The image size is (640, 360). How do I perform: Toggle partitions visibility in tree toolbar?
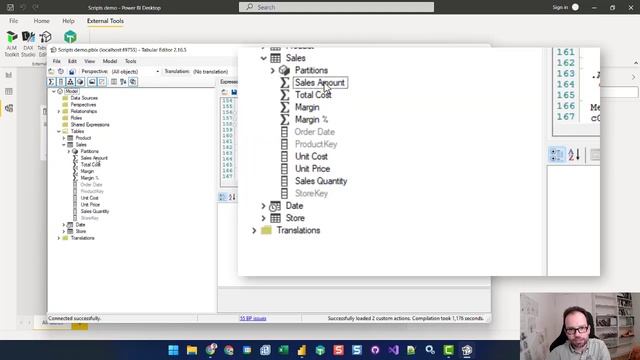80,82
